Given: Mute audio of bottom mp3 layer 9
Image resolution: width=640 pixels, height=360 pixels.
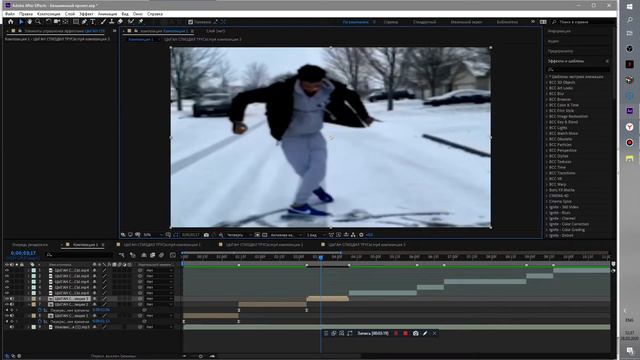Looking at the screenshot, I should coord(12,327).
